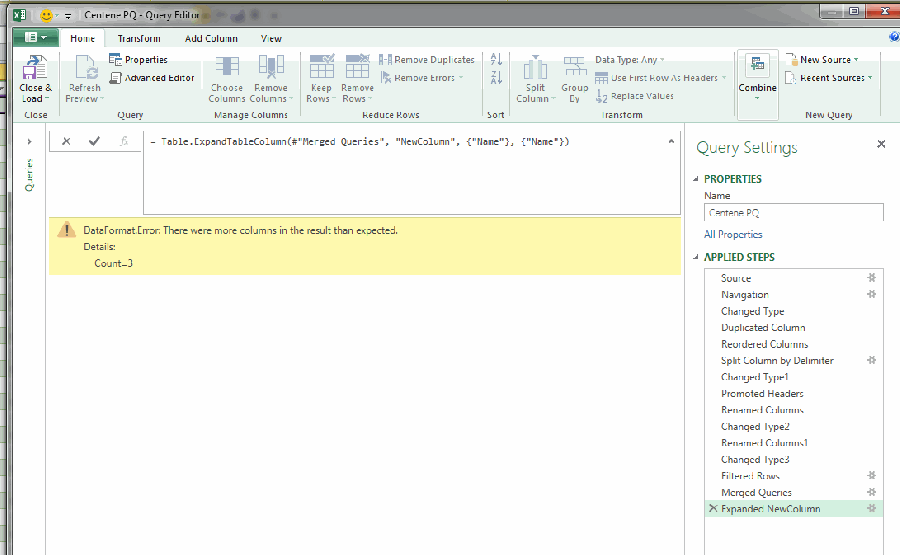Click the Group By icon
Image resolution: width=900 pixels, height=555 pixels.
[574, 67]
